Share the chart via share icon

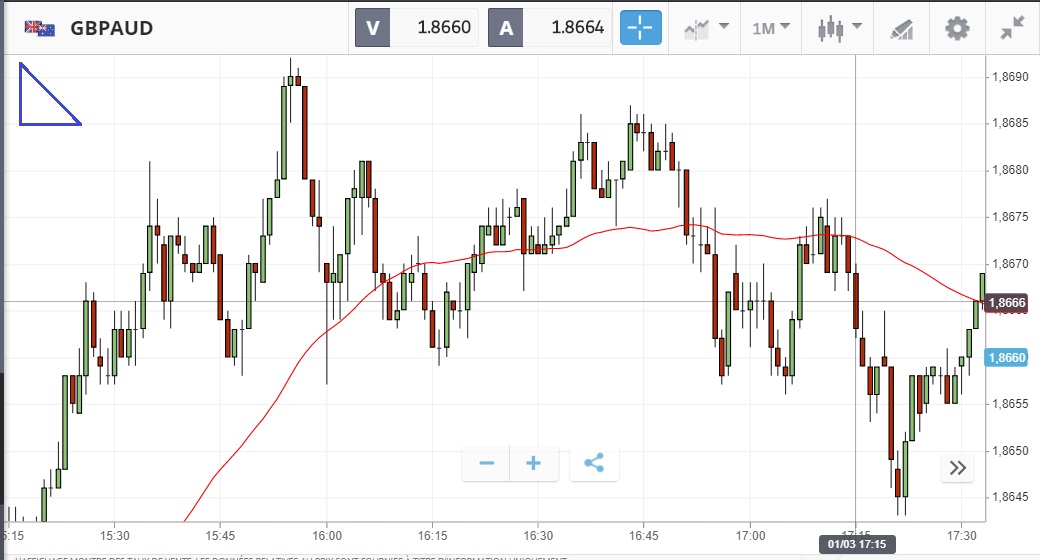(594, 464)
